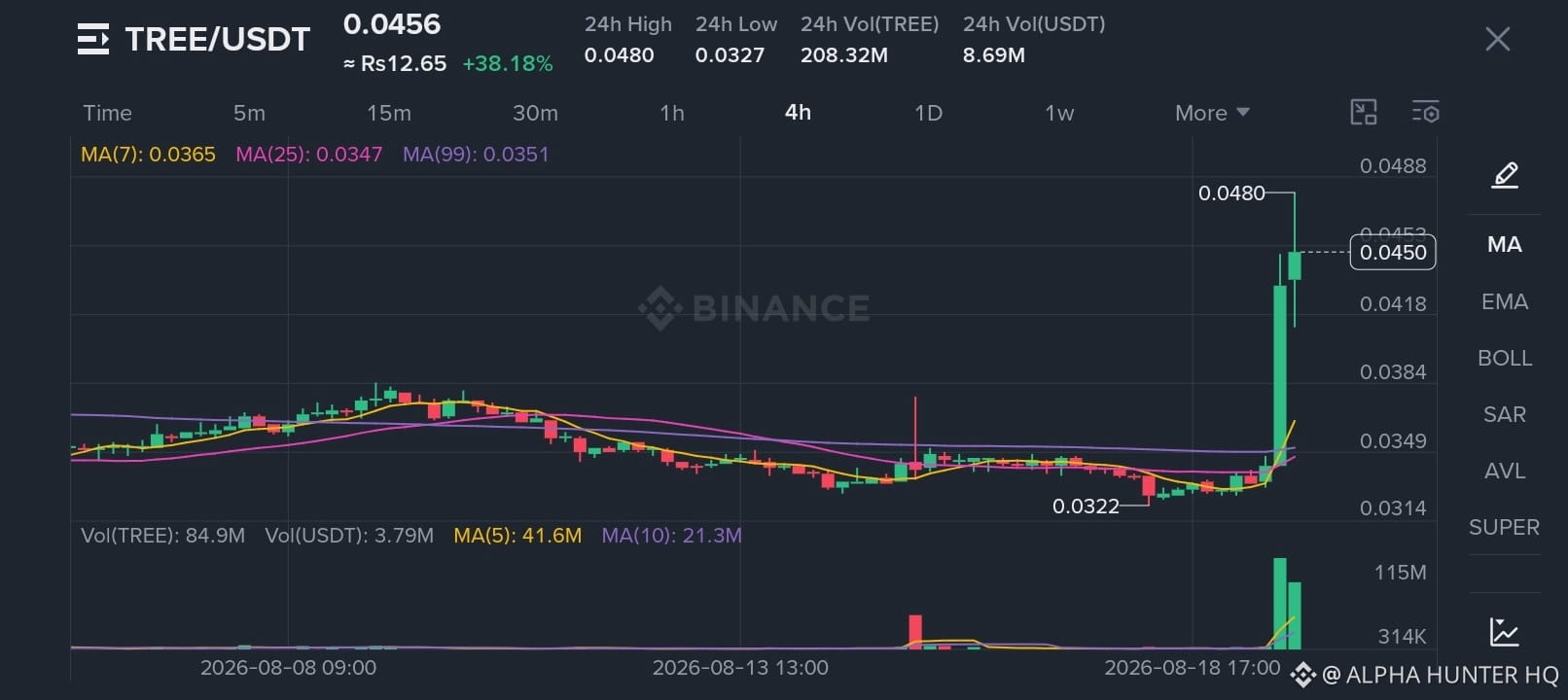
Task: Switch to the Time chart view
Action: [x=107, y=113]
